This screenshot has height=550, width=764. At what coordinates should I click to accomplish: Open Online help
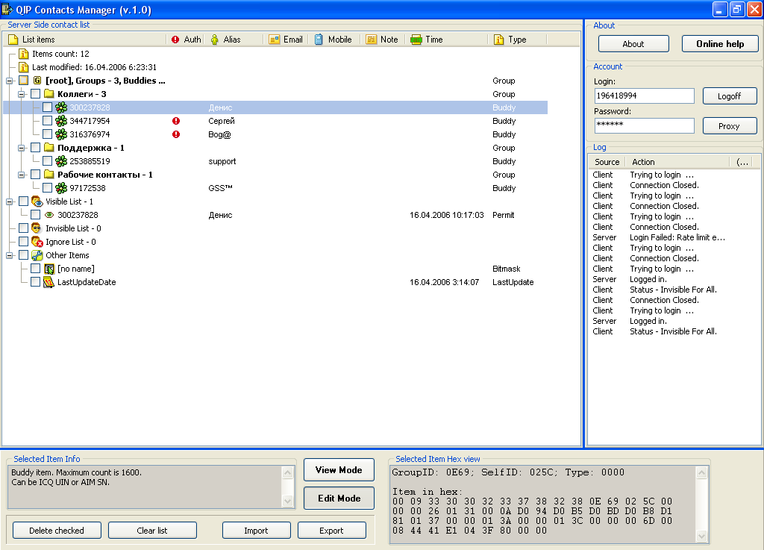click(720, 44)
